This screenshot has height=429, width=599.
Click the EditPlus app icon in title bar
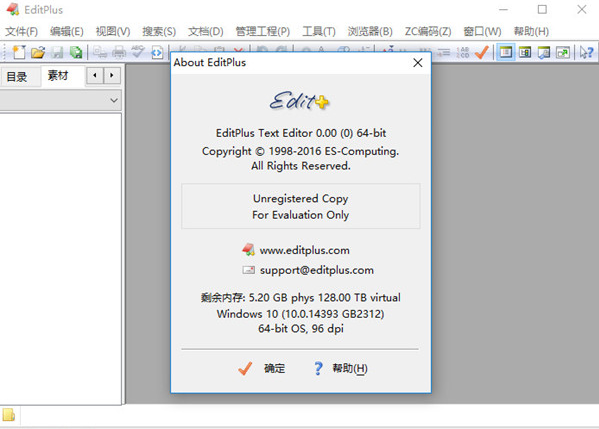coord(13,9)
